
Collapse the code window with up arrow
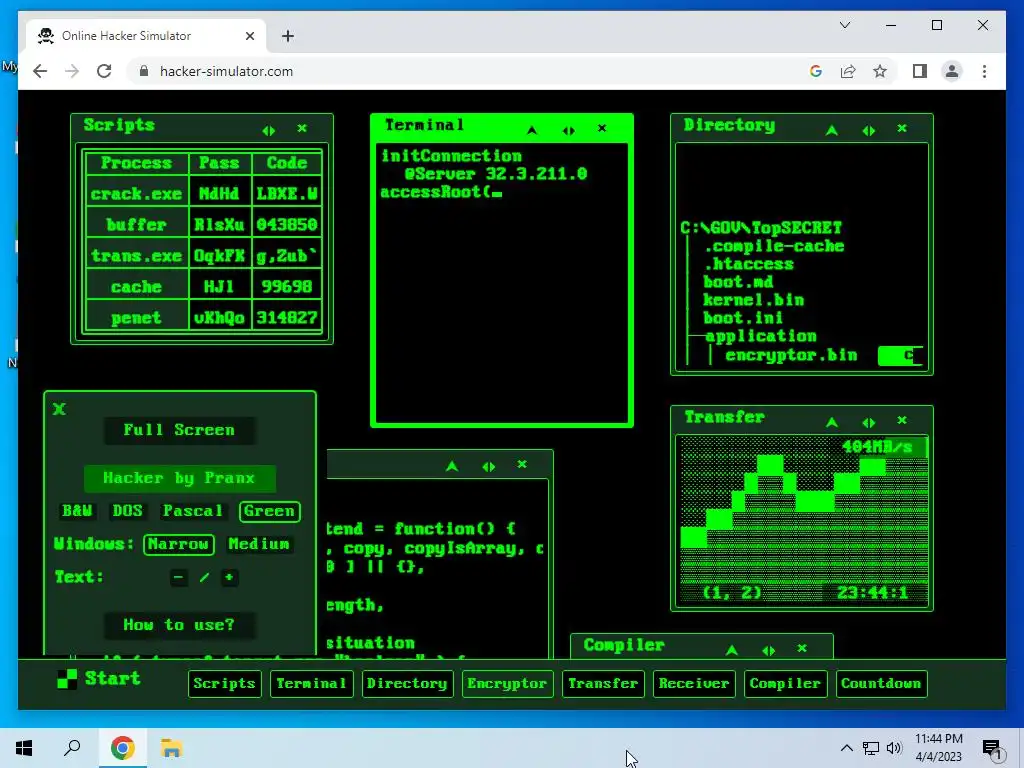coord(452,466)
